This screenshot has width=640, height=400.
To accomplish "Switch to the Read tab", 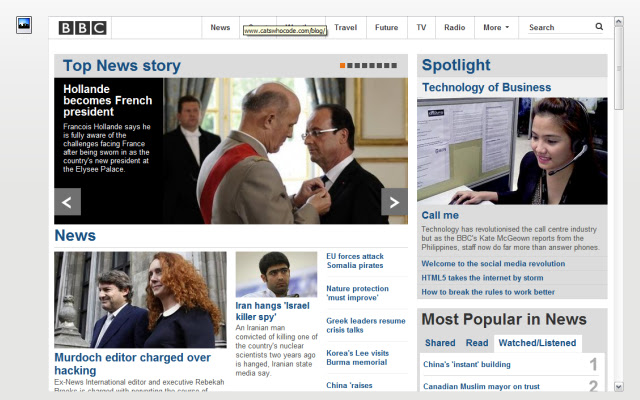I will (x=477, y=343).
